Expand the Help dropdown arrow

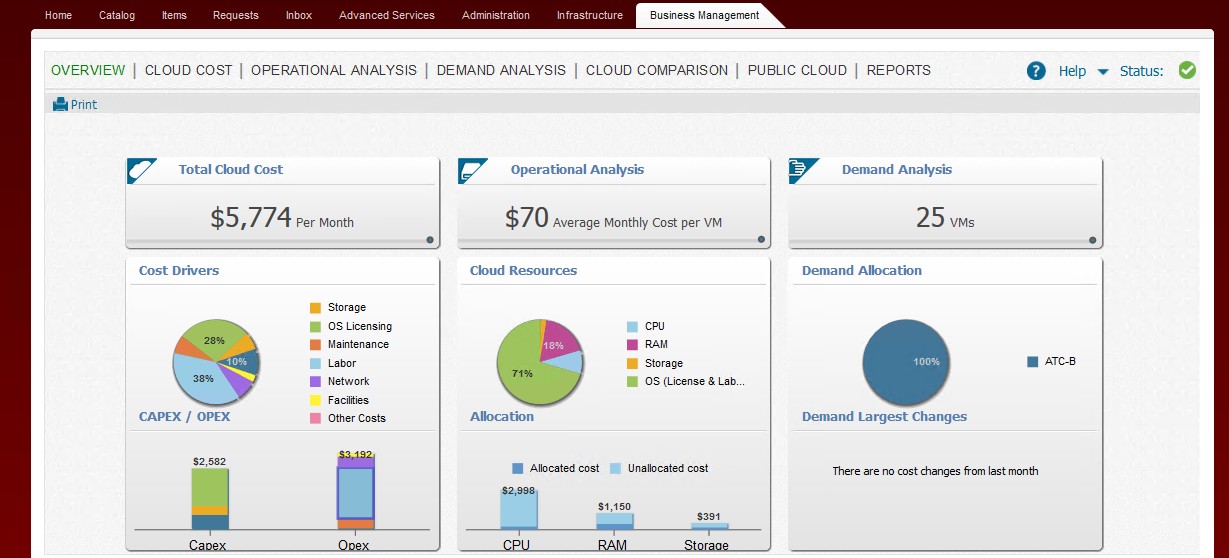(1103, 72)
